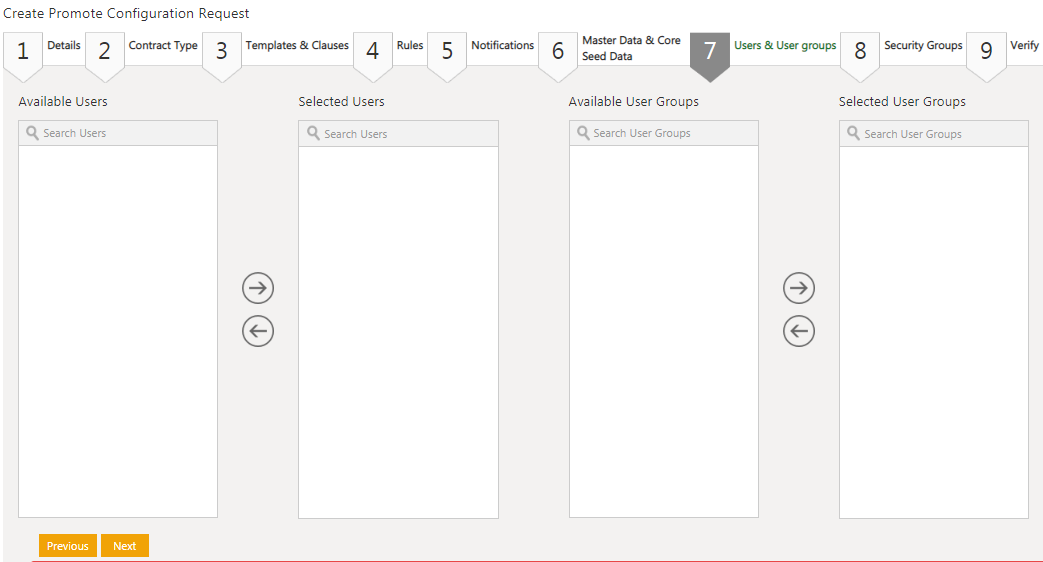Click step 1 Details number marker
1043x562 pixels.
pos(23,52)
